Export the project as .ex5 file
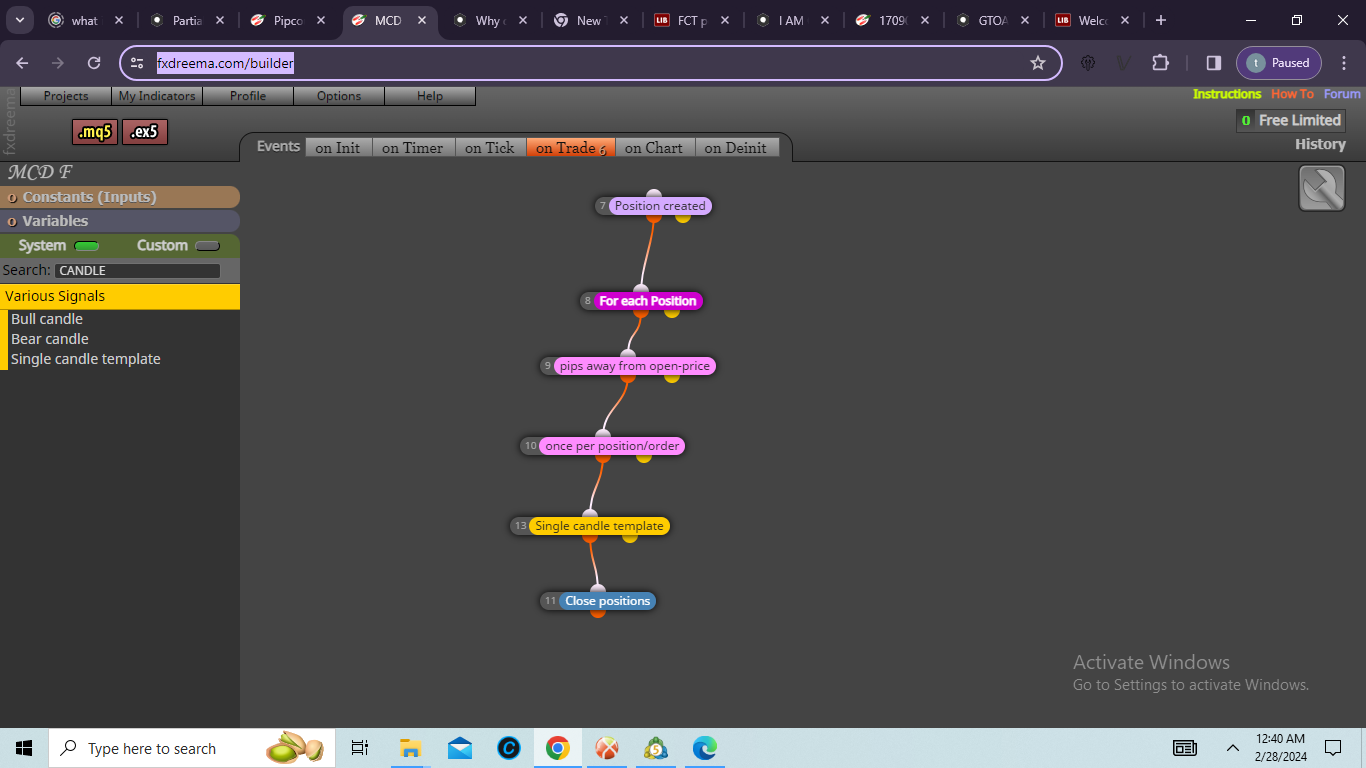Viewport: 1366px width, 768px height. point(145,132)
